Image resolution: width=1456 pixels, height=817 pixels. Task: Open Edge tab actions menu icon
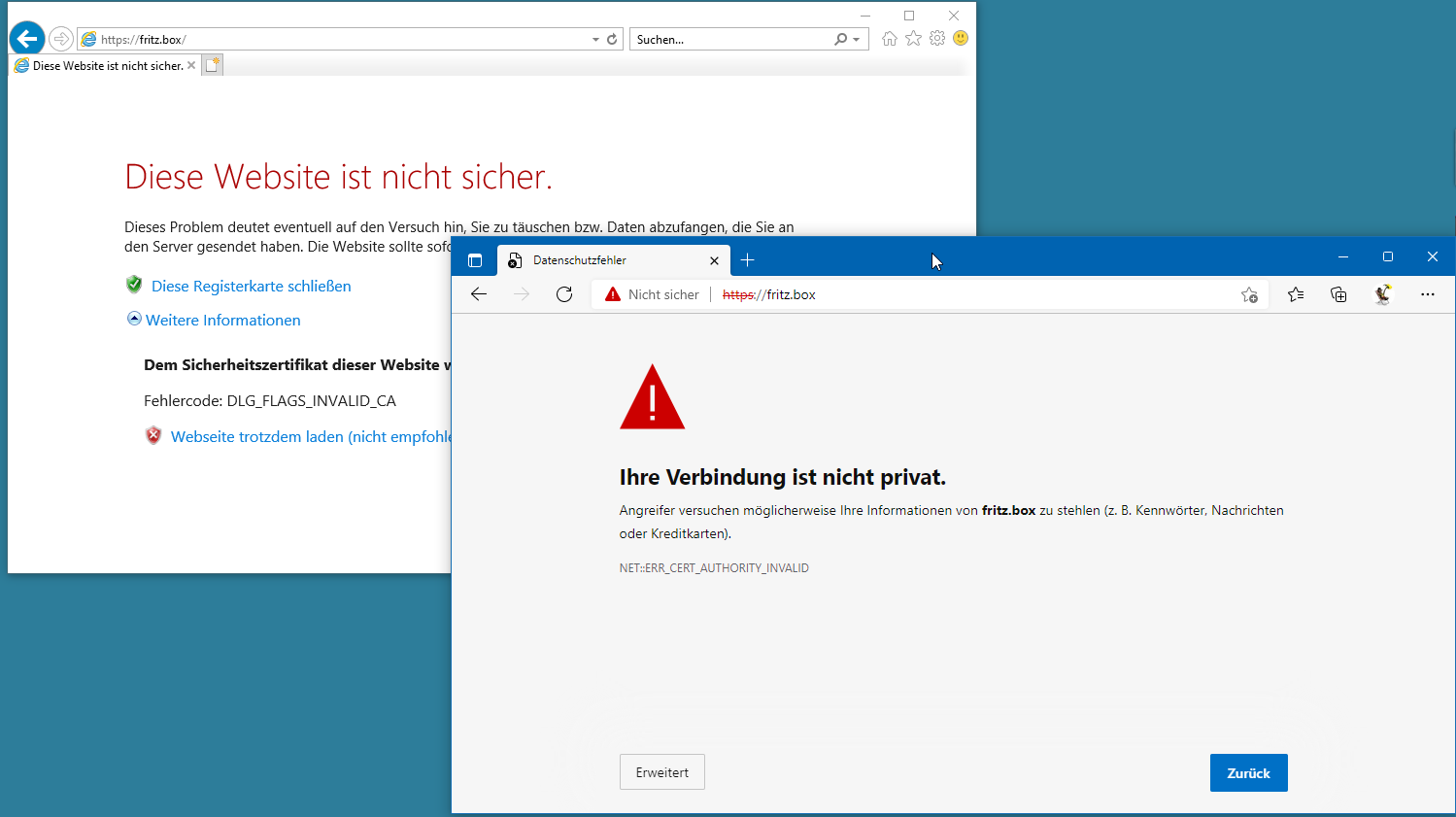pos(475,260)
